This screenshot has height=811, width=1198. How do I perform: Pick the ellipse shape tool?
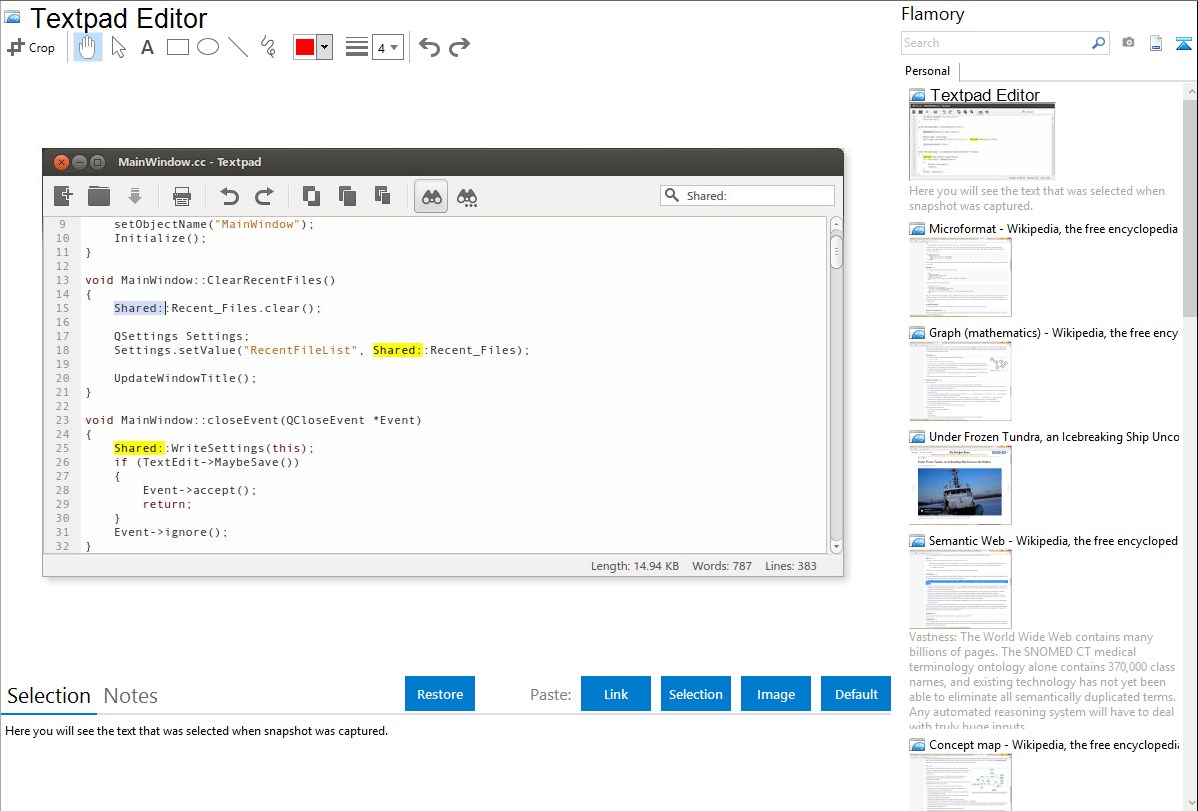click(208, 47)
